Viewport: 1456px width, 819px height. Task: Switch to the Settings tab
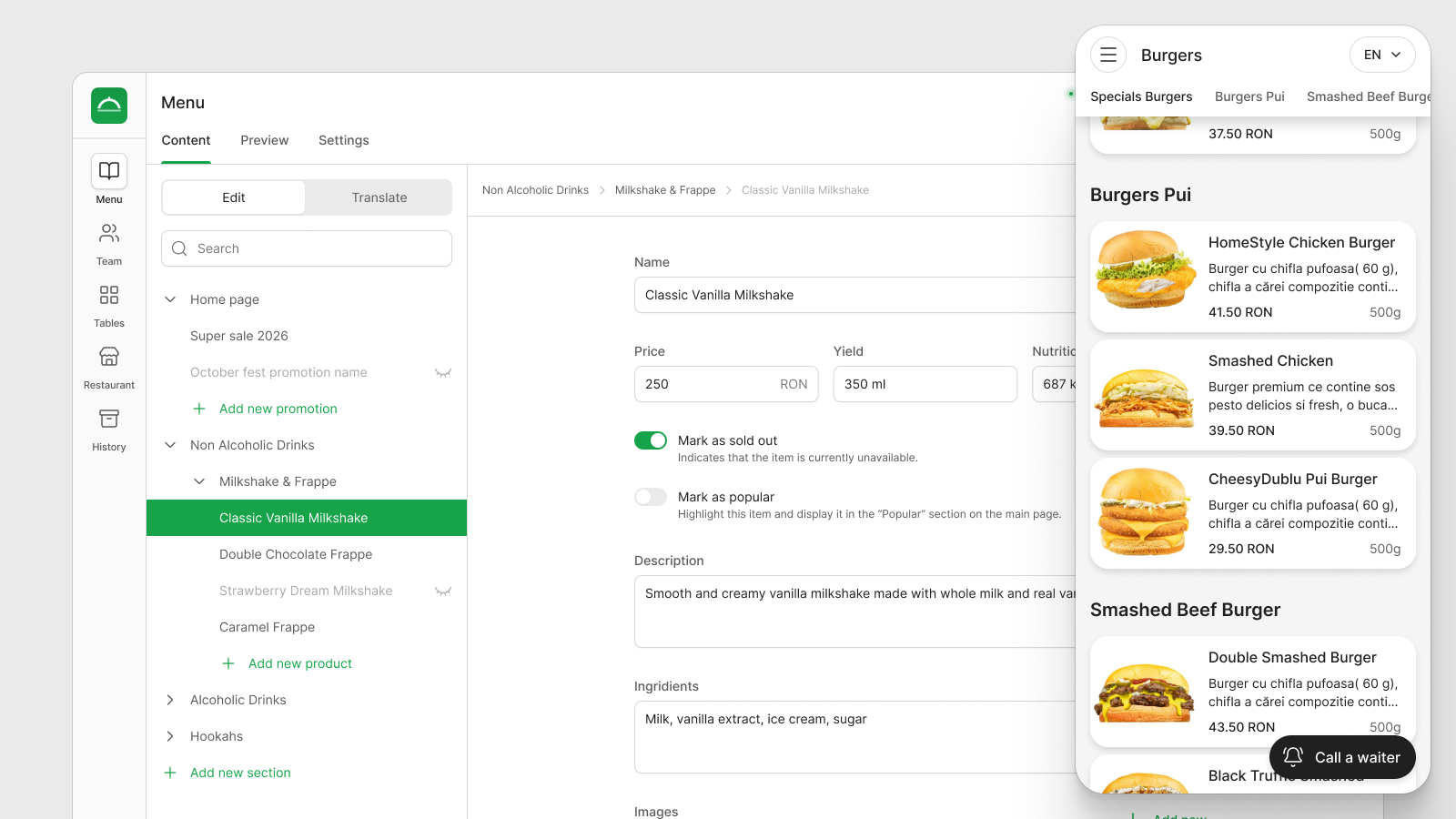(344, 140)
